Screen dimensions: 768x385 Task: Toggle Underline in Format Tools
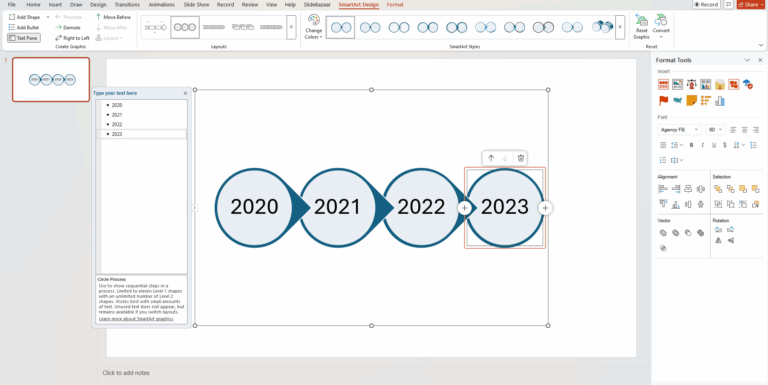(x=714, y=145)
